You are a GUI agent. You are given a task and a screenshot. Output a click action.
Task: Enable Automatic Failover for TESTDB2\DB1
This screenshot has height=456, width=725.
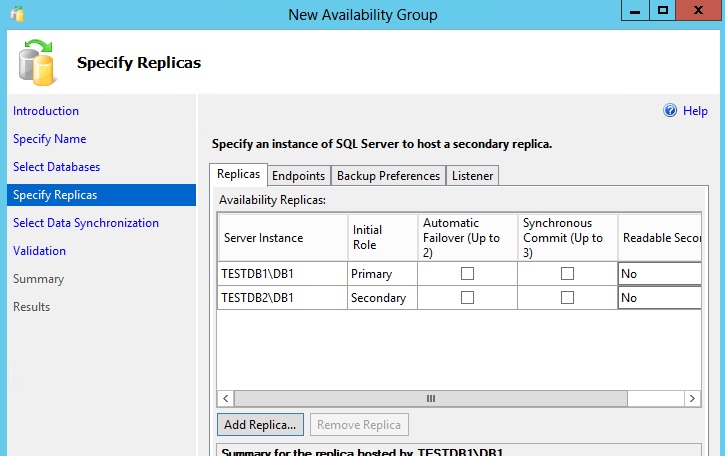467,297
